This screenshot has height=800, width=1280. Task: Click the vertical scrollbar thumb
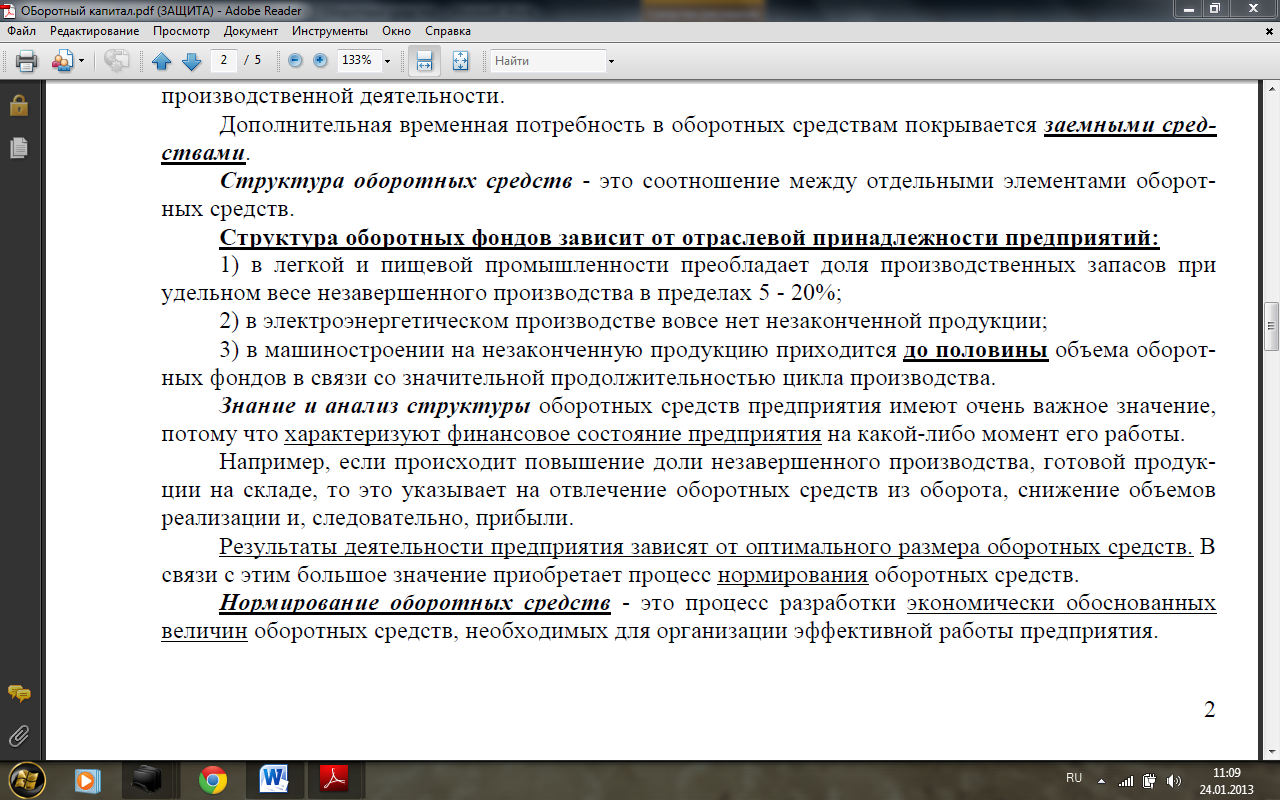[1271, 326]
